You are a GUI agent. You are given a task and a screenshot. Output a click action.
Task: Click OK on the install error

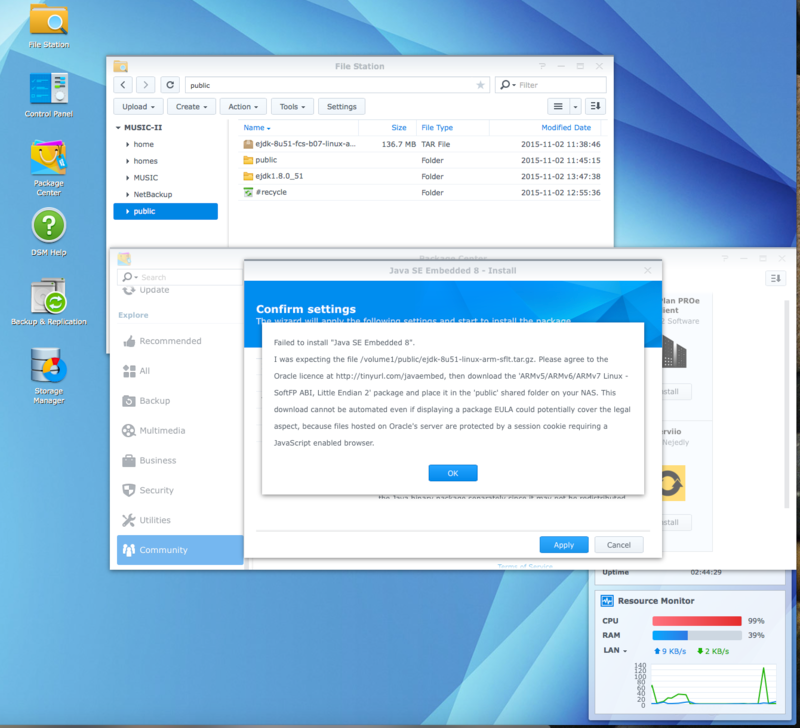pos(453,473)
